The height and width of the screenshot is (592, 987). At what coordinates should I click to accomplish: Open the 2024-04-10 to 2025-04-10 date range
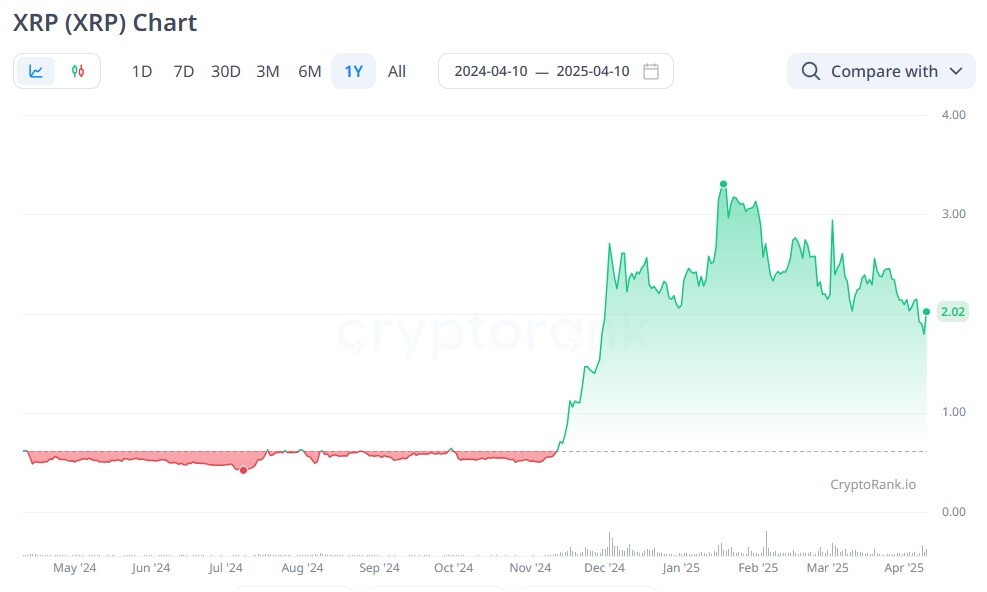[556, 71]
